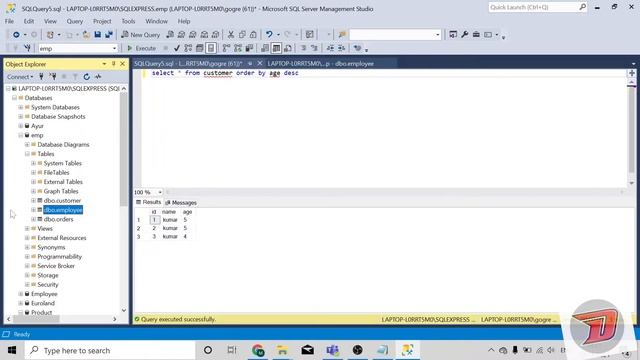Screen dimensions: 640x360
Task: Click the Display Estimated Execution Plan icon
Action: pos(188,48)
